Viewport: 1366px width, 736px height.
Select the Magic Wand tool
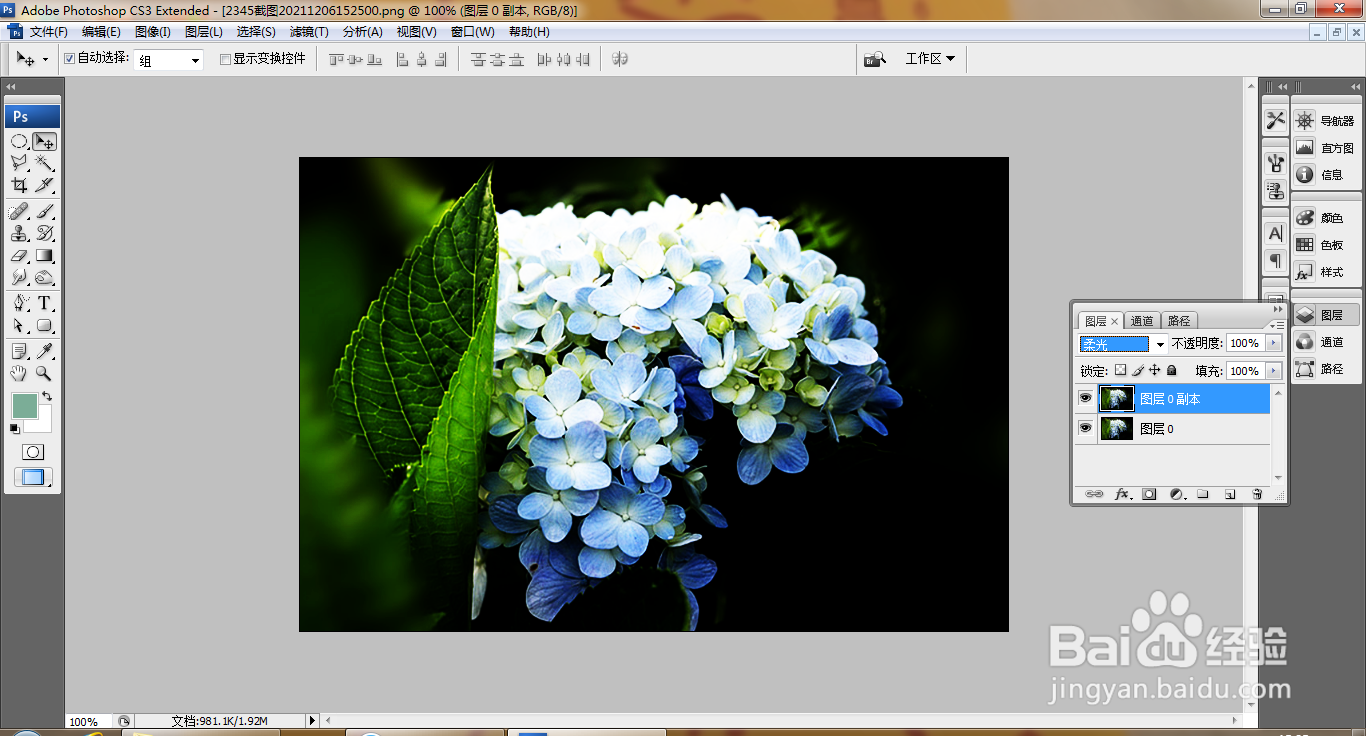(x=44, y=163)
